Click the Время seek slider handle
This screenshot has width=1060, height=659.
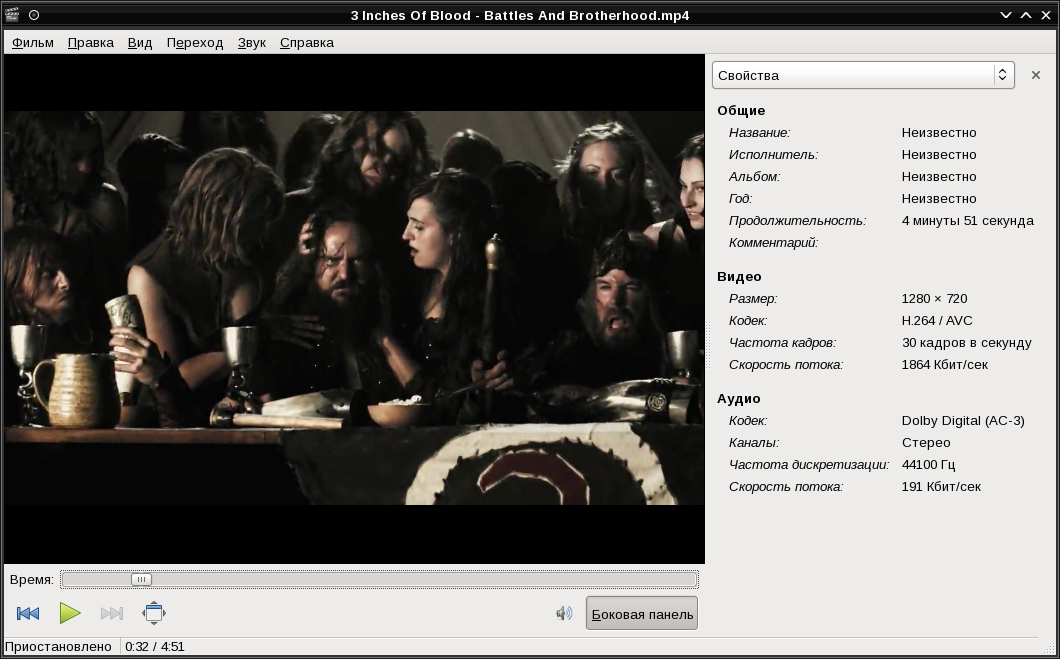(x=141, y=579)
